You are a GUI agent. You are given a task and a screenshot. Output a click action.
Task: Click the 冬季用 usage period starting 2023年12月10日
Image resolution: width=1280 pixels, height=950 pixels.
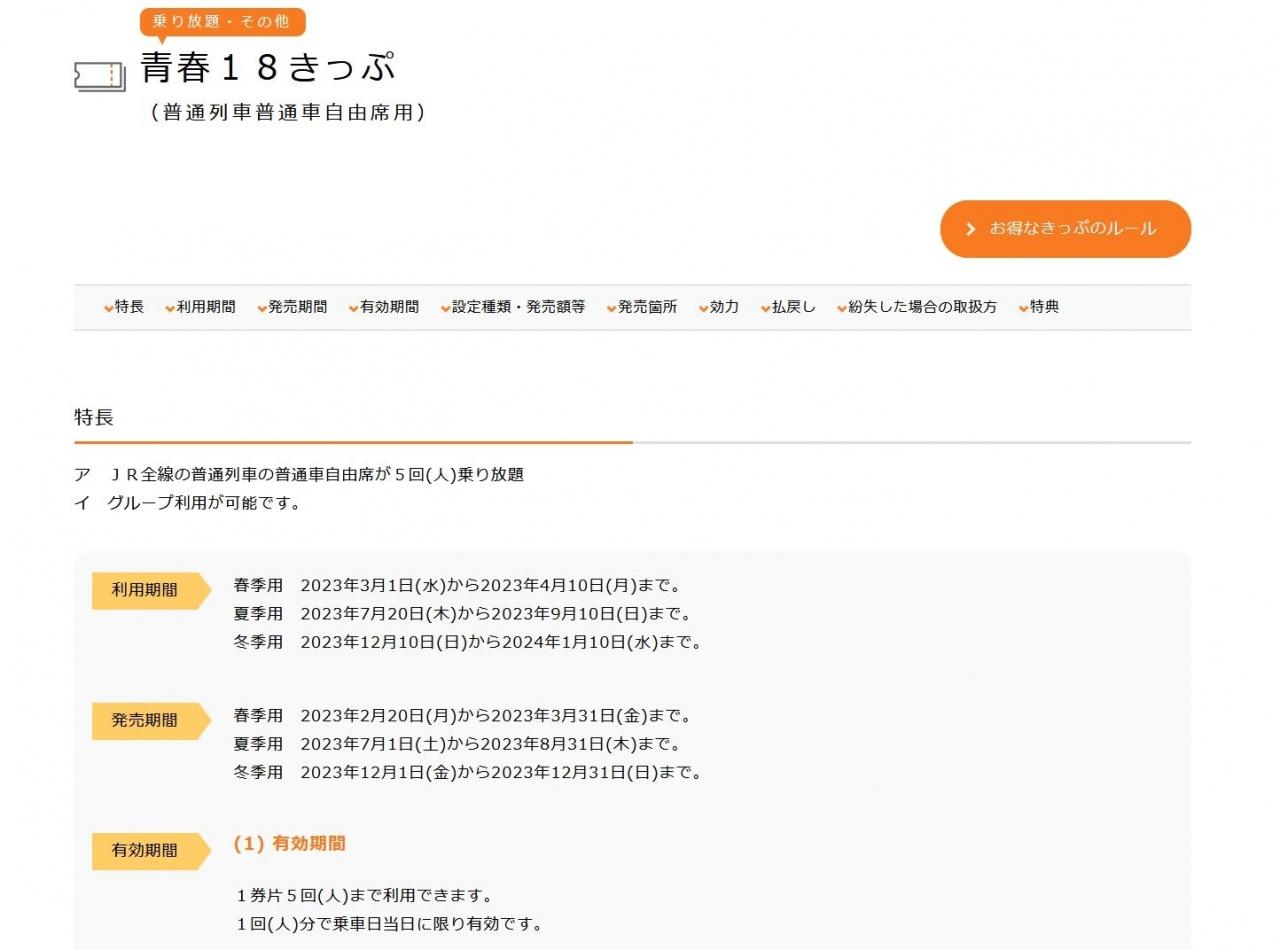468,642
